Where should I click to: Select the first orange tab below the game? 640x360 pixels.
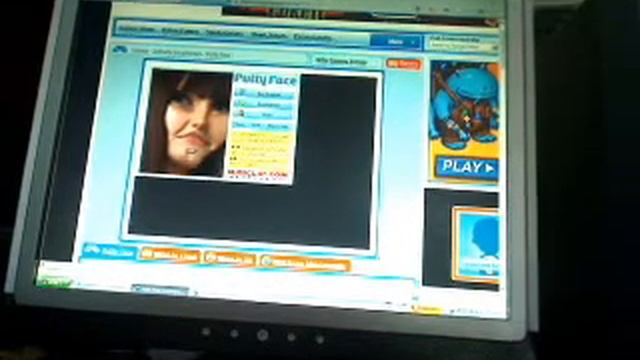170,256
